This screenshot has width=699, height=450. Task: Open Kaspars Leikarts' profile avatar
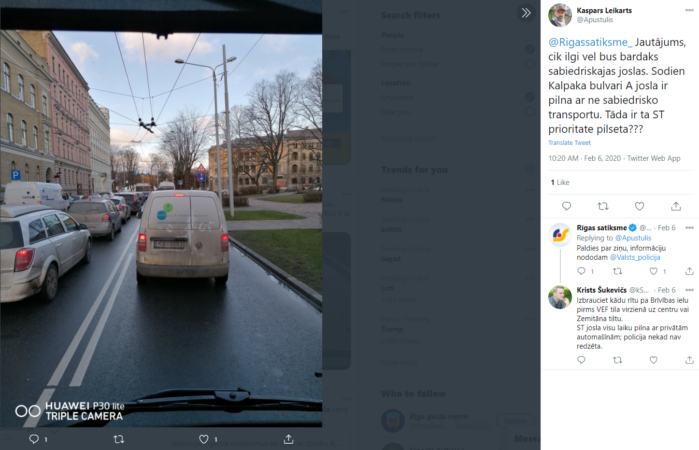point(560,15)
